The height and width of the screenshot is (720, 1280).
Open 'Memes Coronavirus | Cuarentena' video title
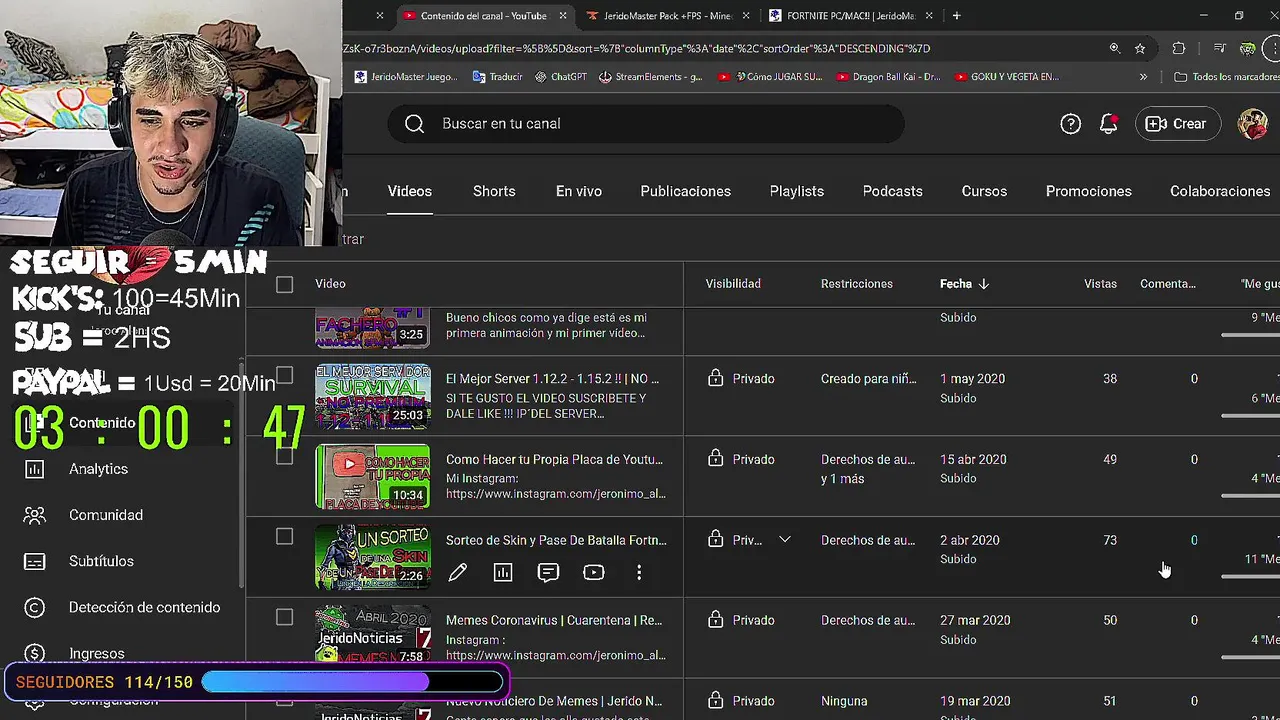pos(554,620)
